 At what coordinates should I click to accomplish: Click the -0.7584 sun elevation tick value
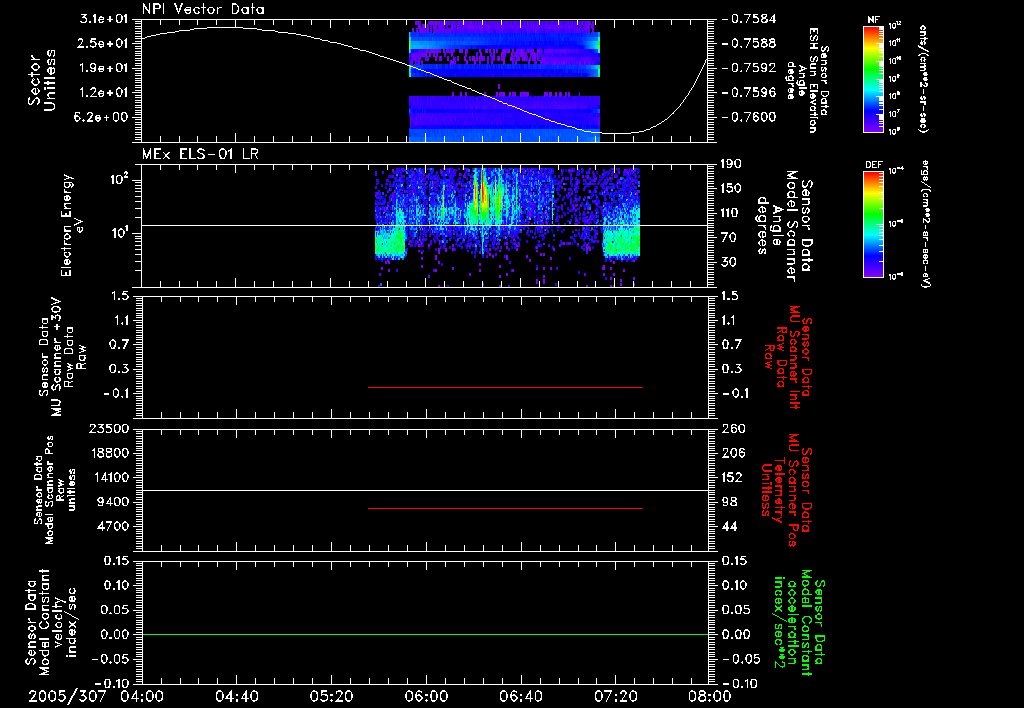pyautogui.click(x=750, y=19)
